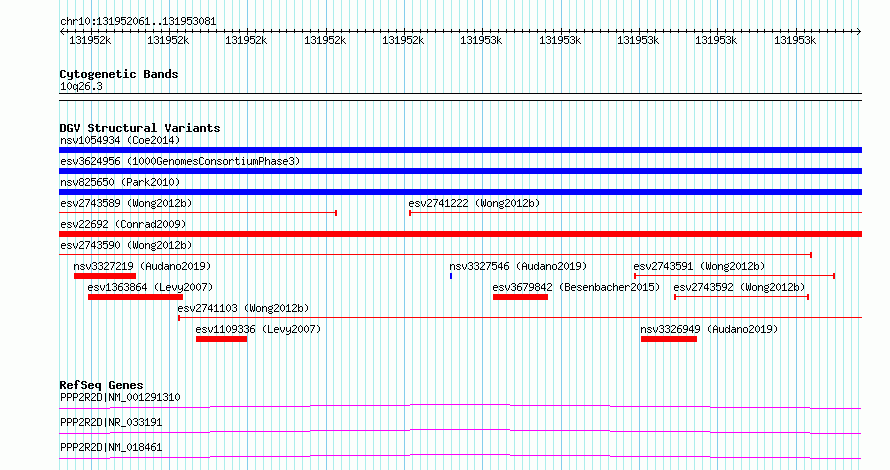Open the esv2743589 (Wong2012b) variant label
The width and height of the screenshot is (890, 470).
click(126, 203)
